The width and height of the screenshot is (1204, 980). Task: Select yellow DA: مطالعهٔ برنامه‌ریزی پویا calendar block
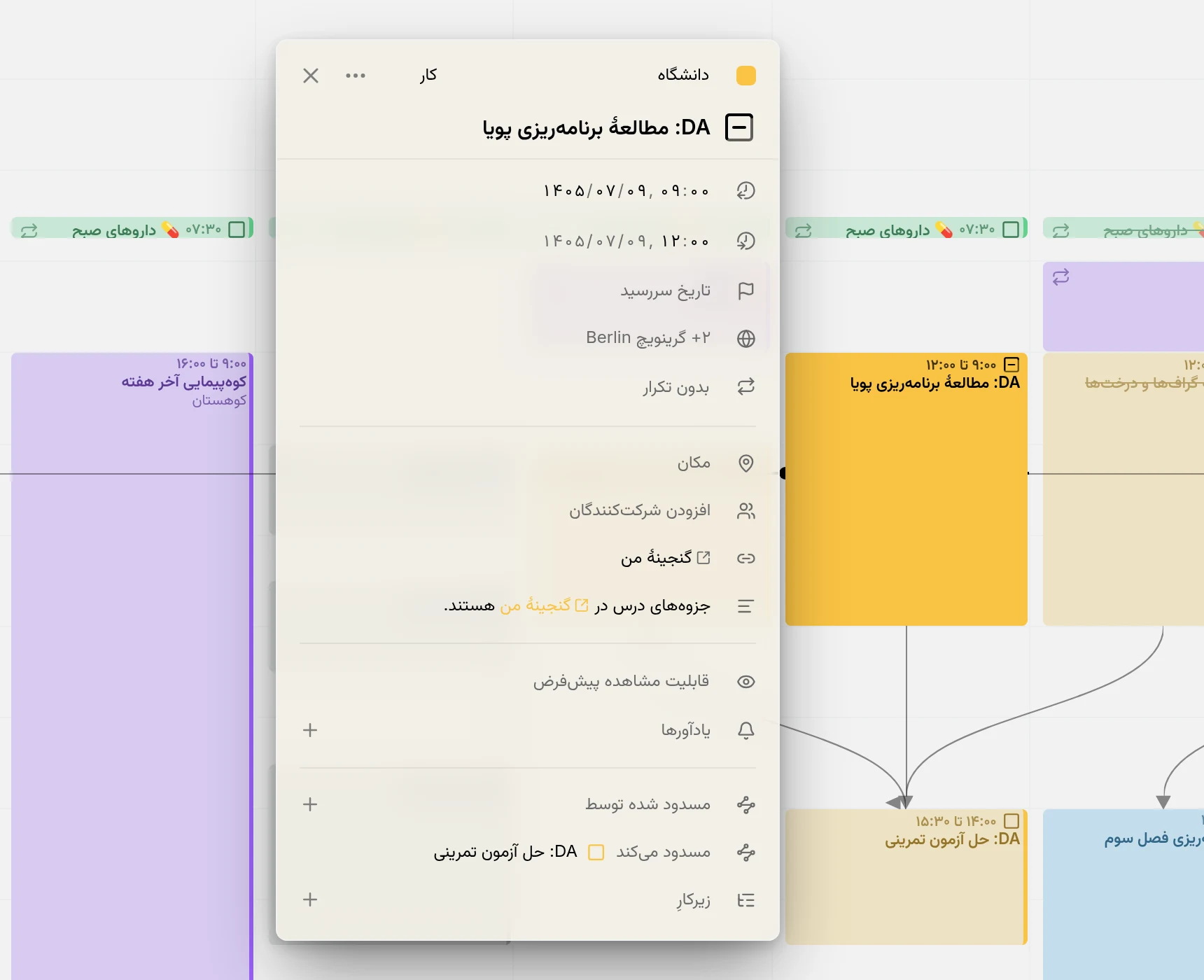tap(906, 489)
